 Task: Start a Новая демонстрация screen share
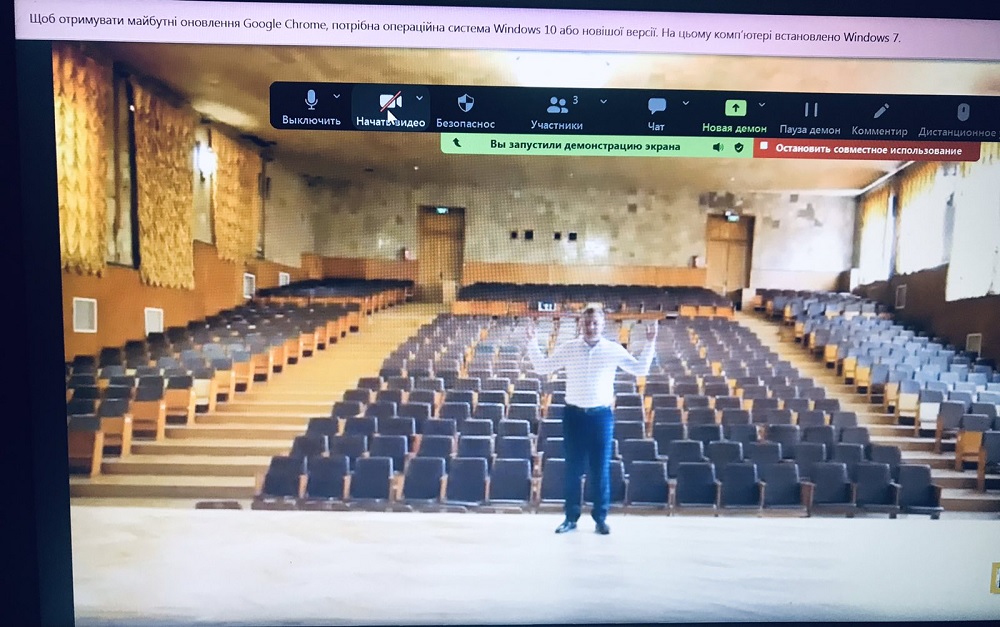pyautogui.click(x=735, y=117)
